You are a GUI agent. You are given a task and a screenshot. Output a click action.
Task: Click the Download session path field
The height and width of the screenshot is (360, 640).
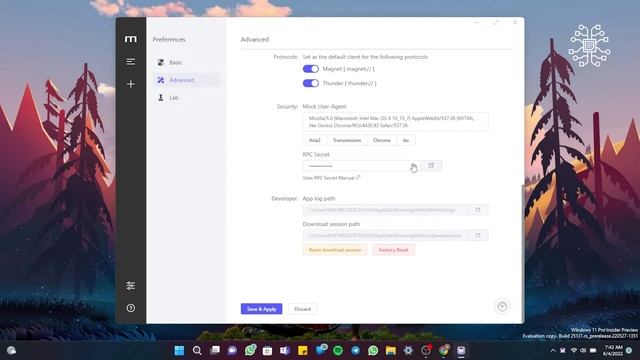pos(386,236)
